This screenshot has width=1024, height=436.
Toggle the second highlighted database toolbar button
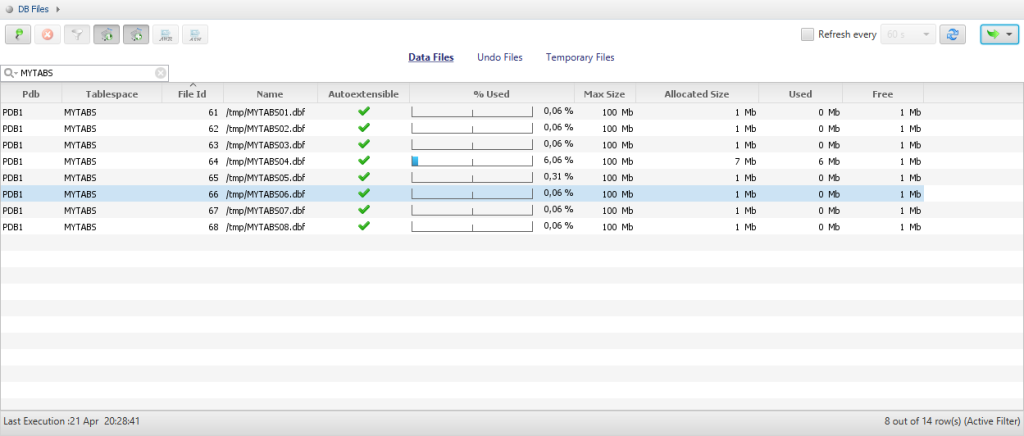tap(136, 35)
